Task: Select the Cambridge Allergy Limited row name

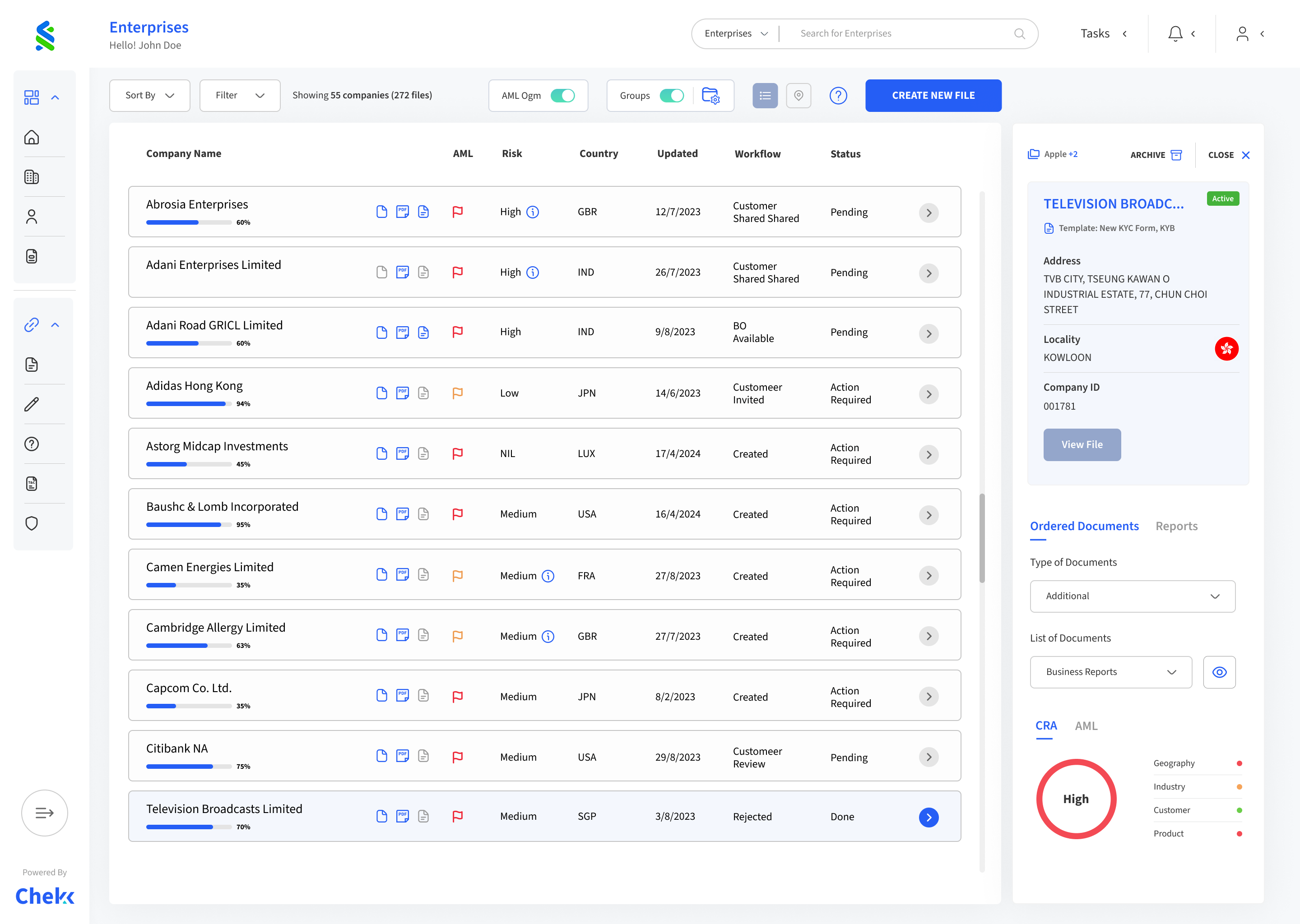Action: tap(216, 628)
